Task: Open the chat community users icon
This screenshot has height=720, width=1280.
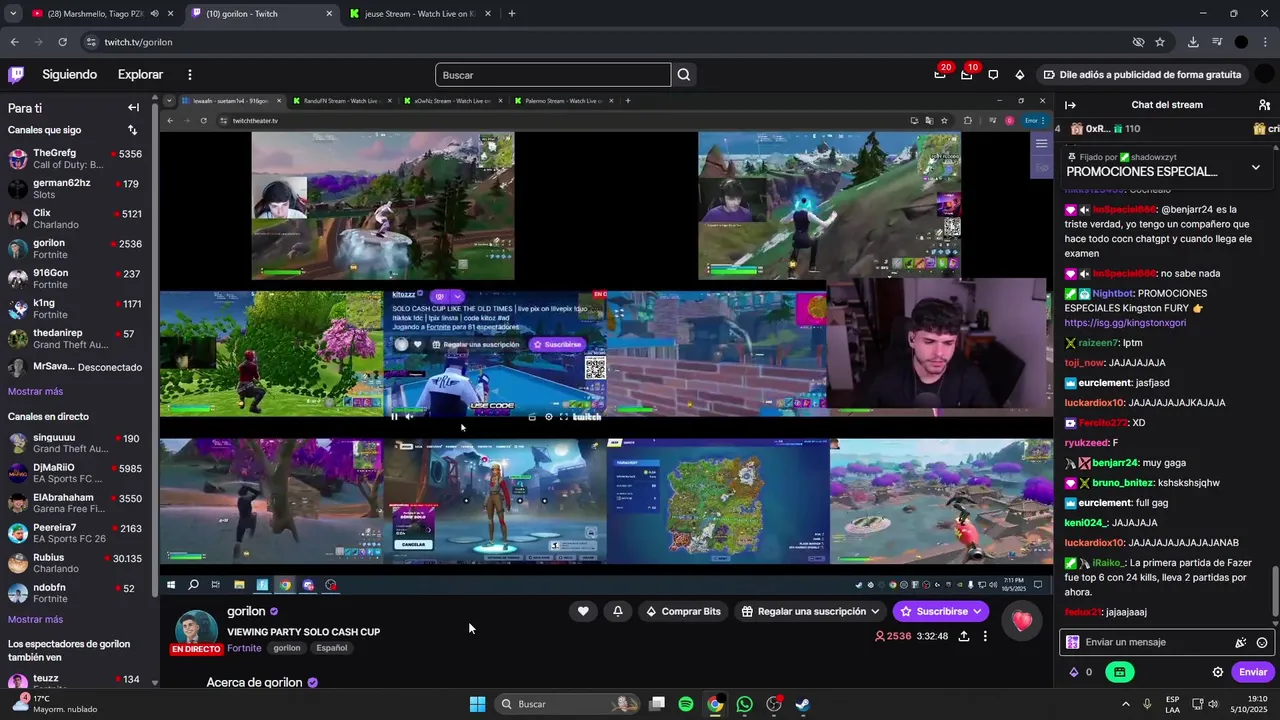Action: pyautogui.click(x=1264, y=105)
